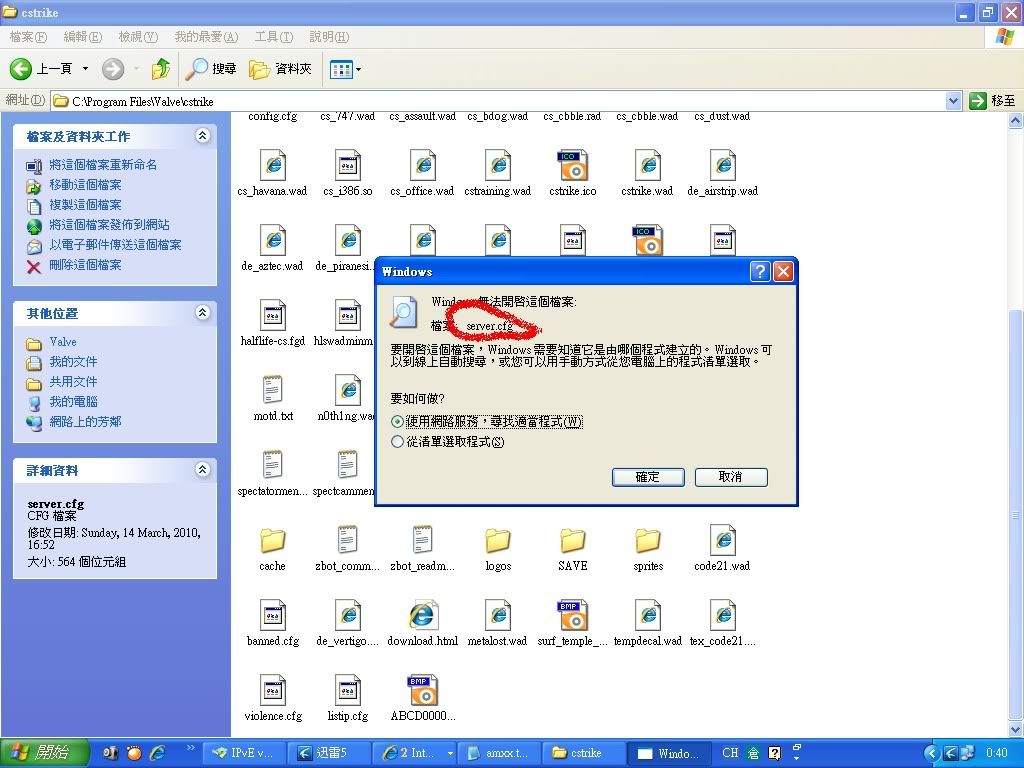Image resolution: width=1024 pixels, height=768 pixels.
Task: Select the cstrike.wad file icon
Action: (x=648, y=165)
